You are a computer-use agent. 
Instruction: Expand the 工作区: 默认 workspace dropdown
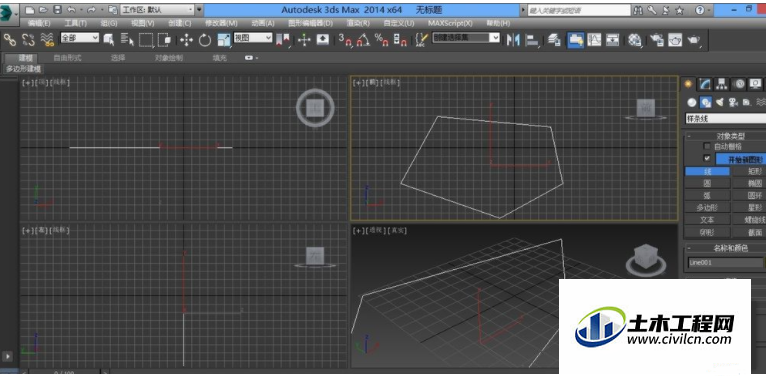point(157,9)
